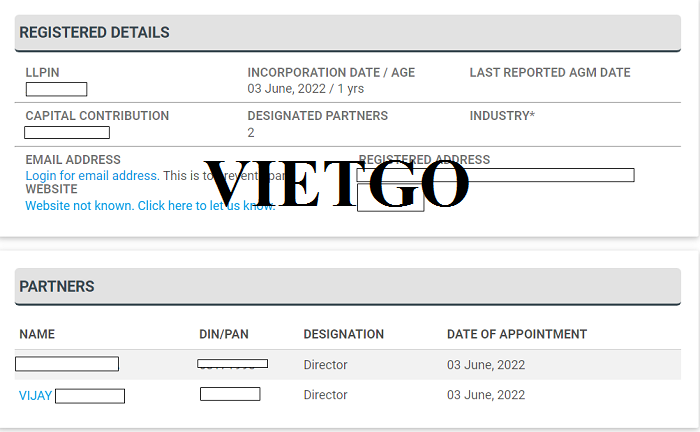
Task: Click the Director designation in first row
Action: [x=325, y=365]
